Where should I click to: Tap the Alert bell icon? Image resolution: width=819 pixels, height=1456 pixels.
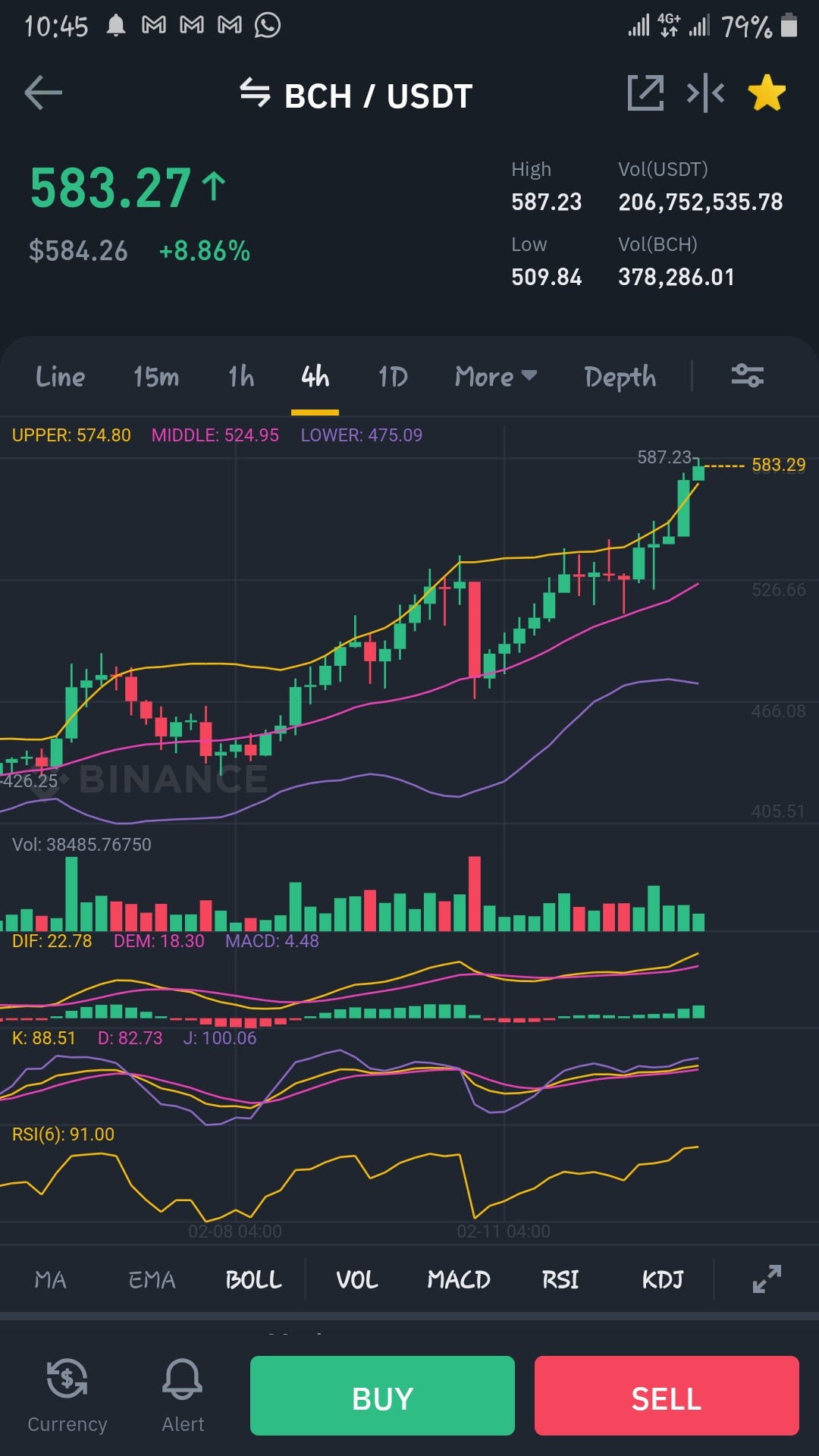click(x=183, y=1379)
